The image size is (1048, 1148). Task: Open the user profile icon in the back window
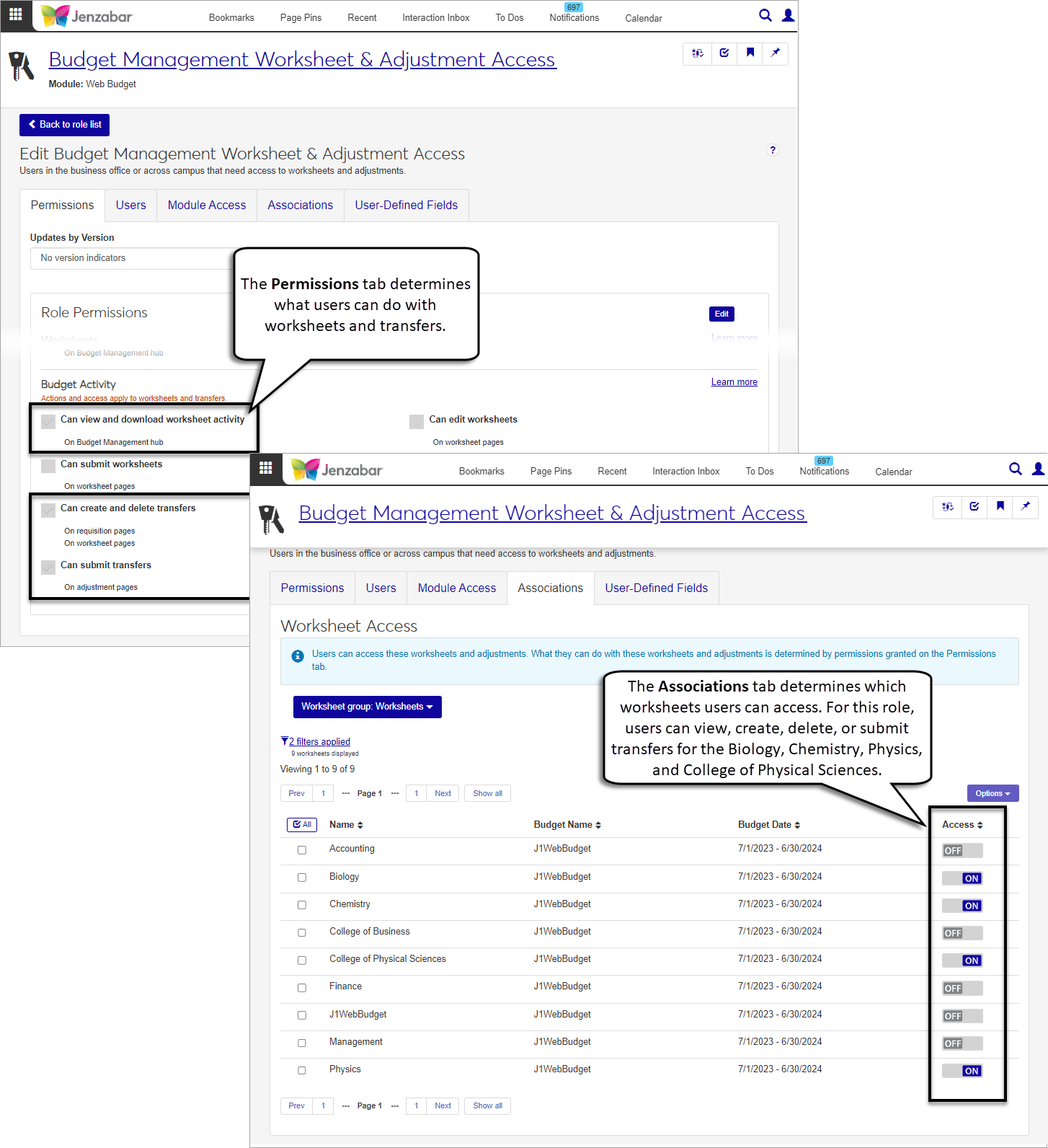pos(789,15)
